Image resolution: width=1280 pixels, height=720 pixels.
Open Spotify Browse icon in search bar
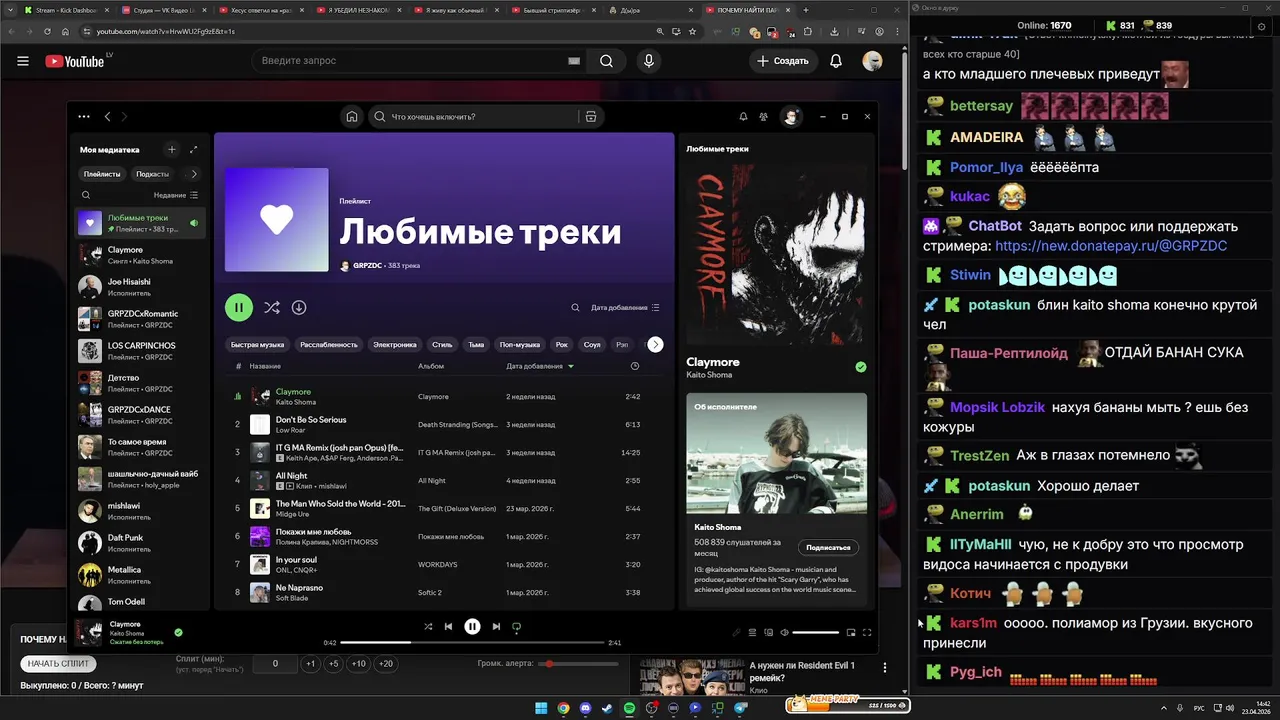click(591, 117)
